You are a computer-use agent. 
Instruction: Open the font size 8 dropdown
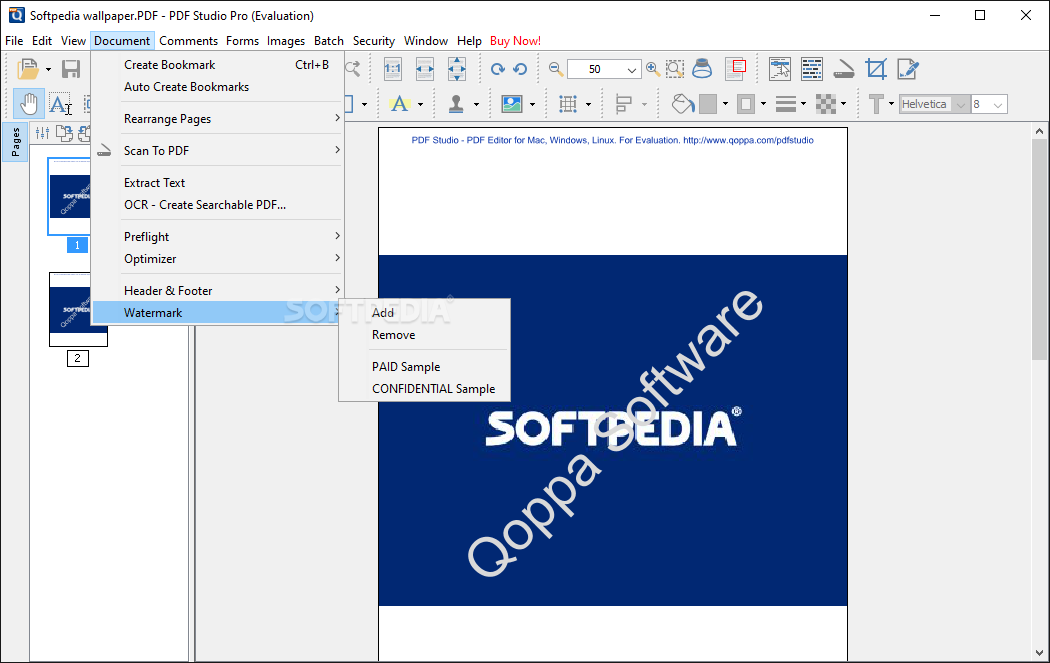pyautogui.click(x=998, y=104)
